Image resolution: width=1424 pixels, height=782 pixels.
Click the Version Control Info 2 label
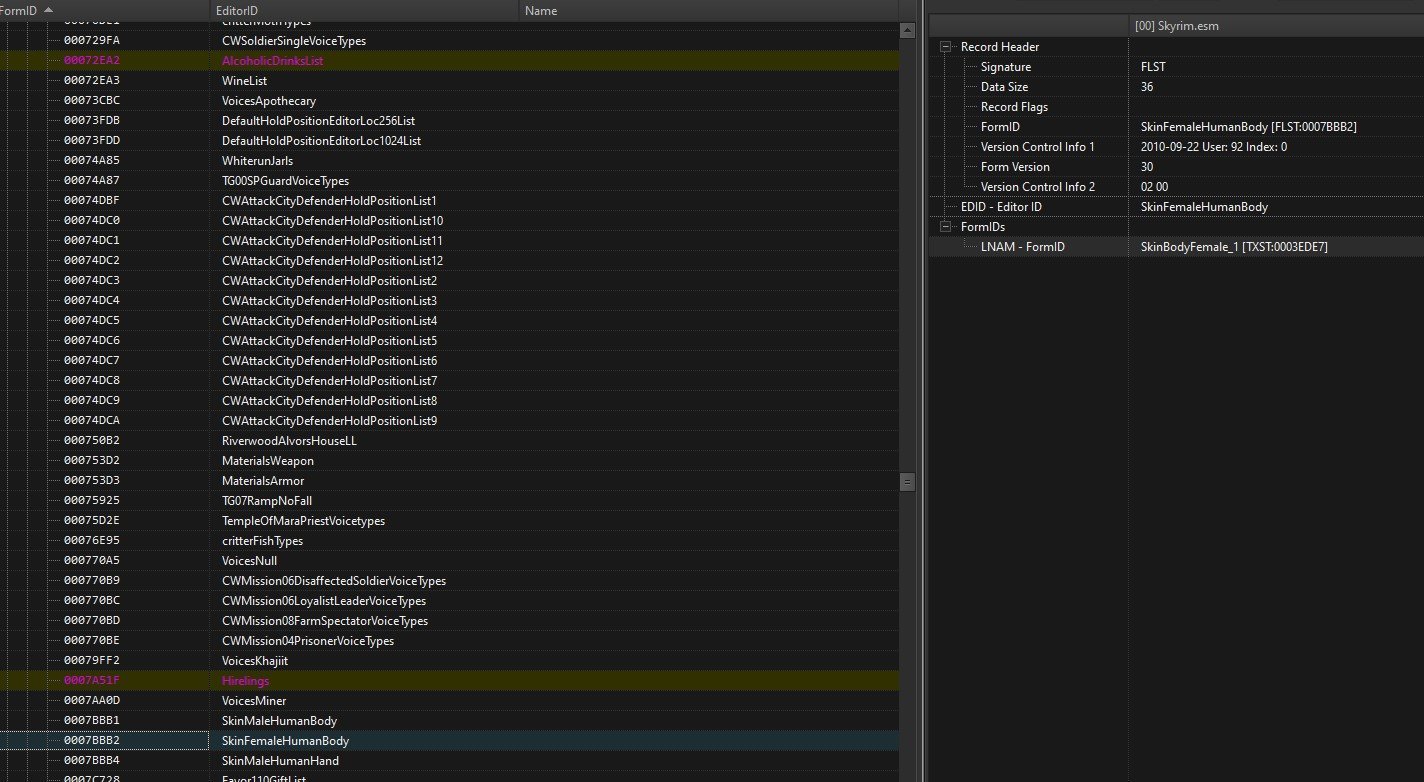tap(1037, 187)
